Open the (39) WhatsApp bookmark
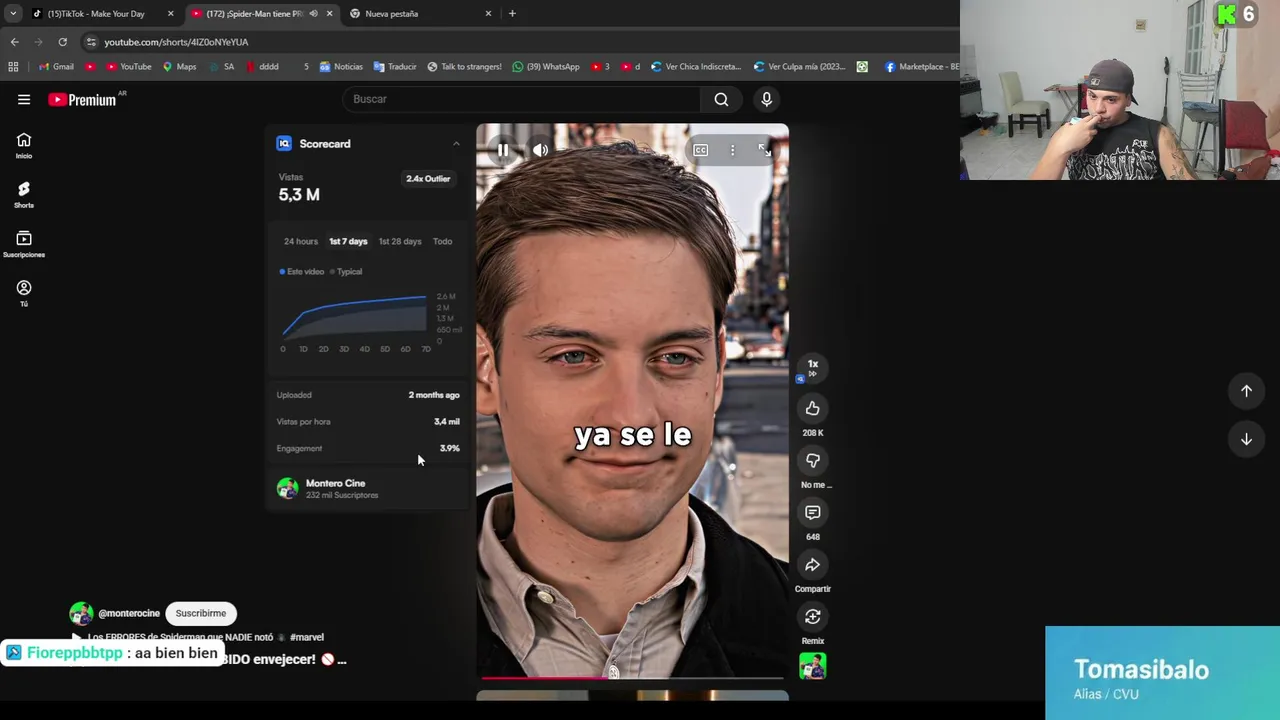 coord(546,67)
